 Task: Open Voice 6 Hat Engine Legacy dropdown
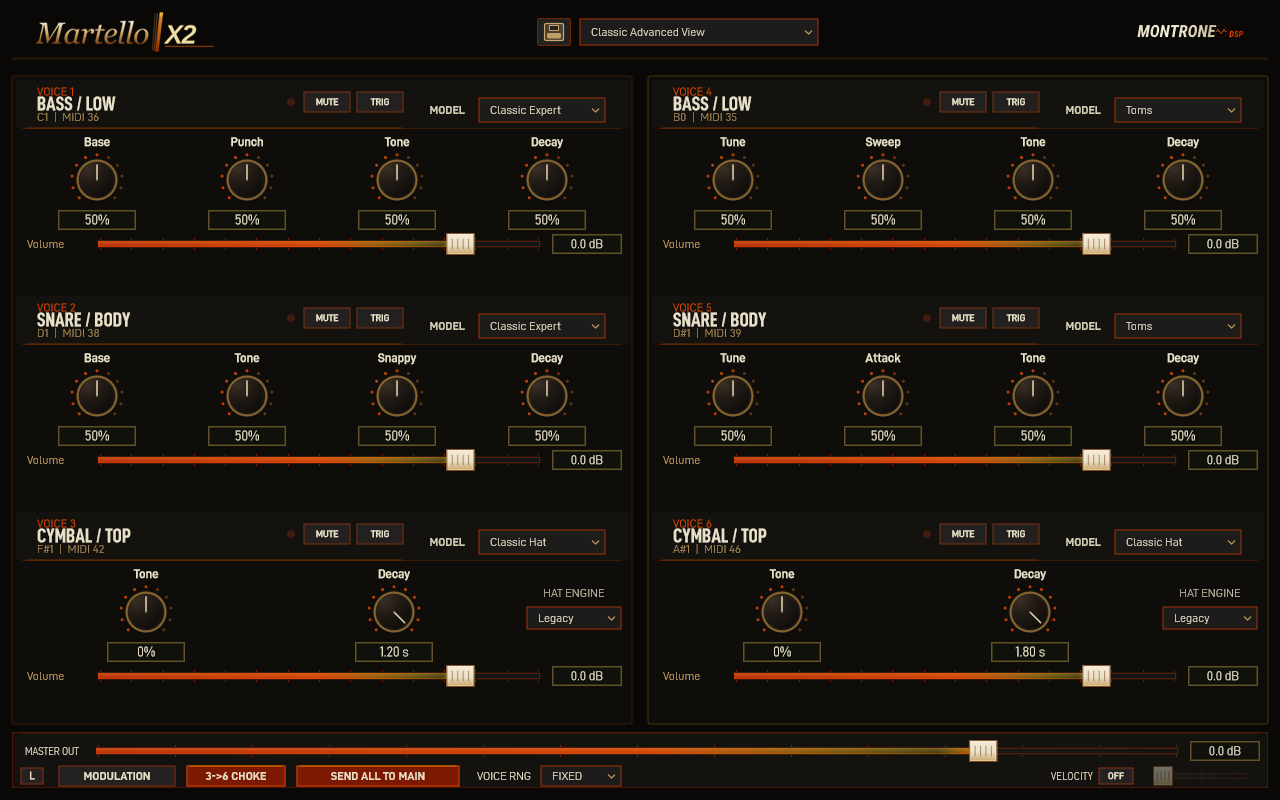click(x=1210, y=618)
